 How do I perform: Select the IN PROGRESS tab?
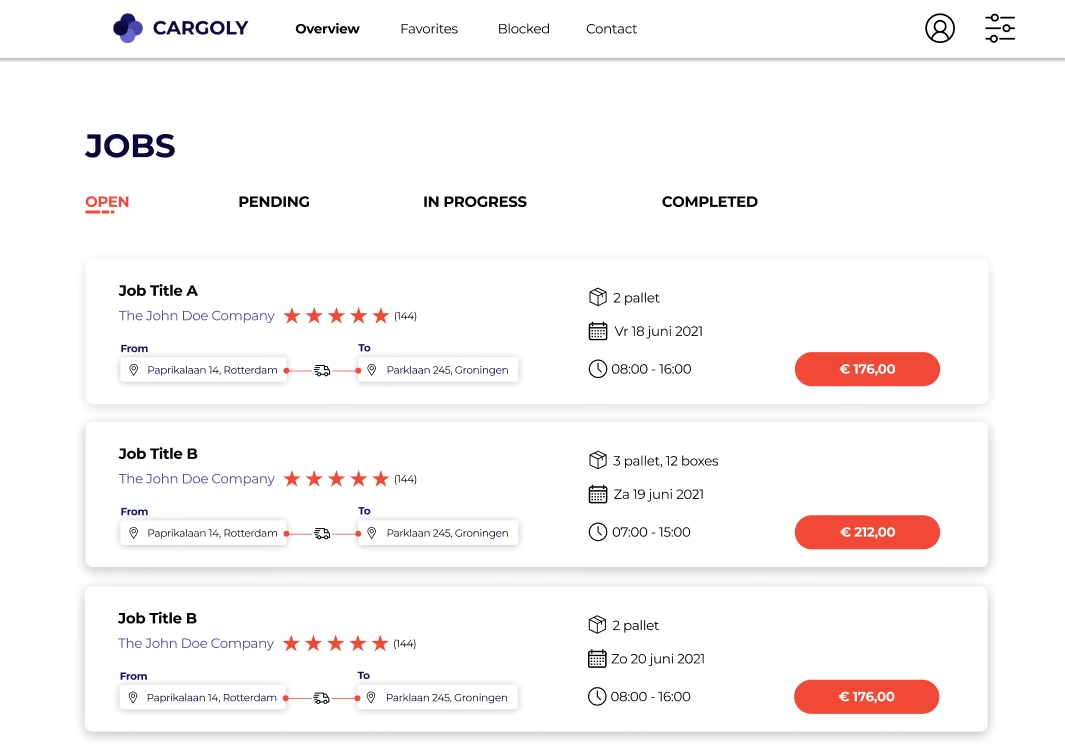(x=474, y=201)
